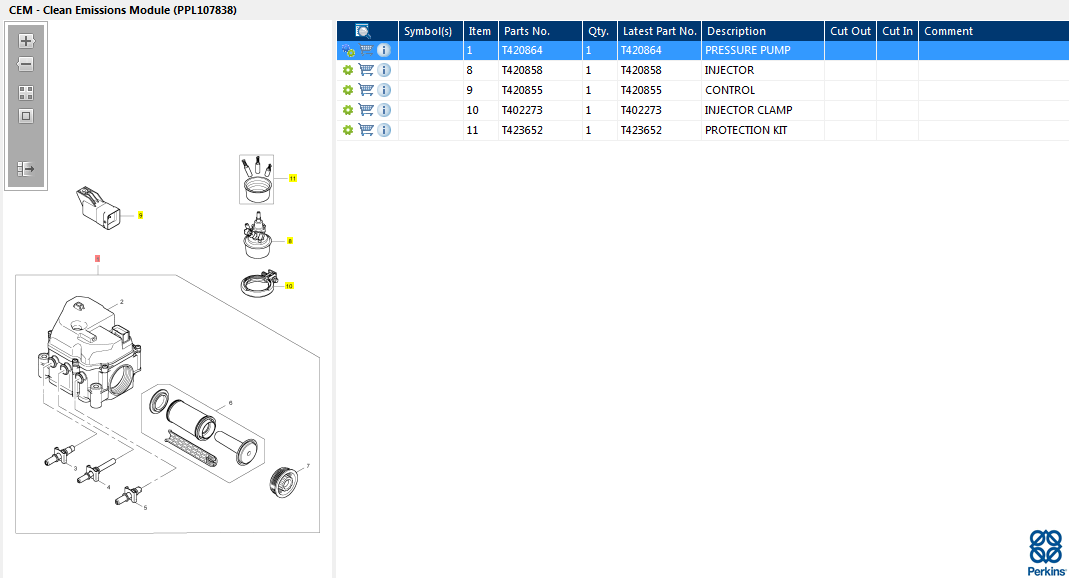Select the CONTROL description cell
1069x578 pixels.
tap(762, 90)
